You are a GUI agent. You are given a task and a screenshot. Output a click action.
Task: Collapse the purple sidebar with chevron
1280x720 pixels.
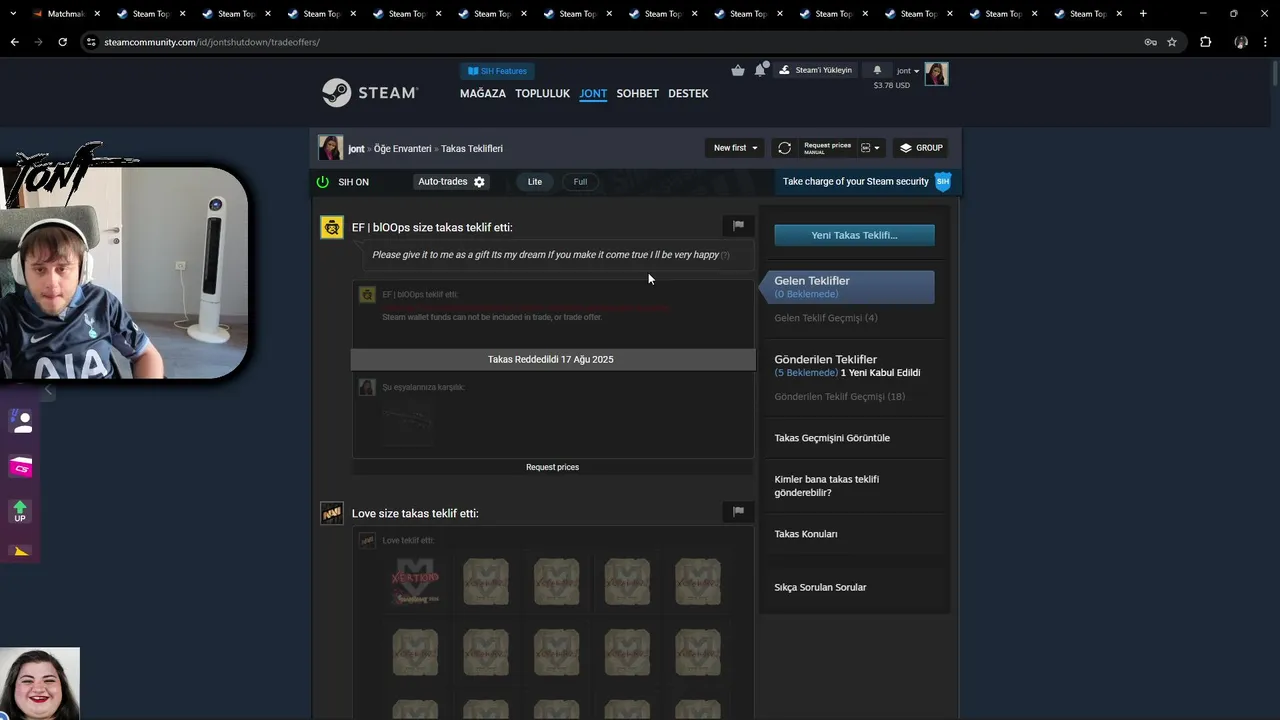[x=46, y=391]
